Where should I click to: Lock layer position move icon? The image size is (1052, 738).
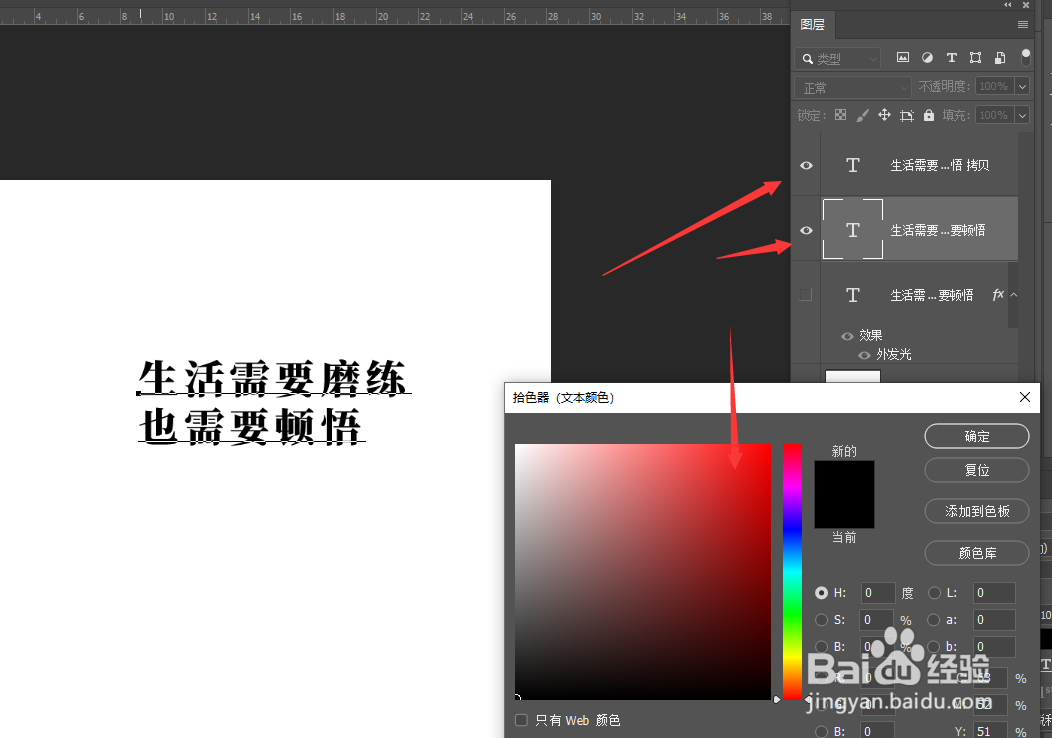(884, 115)
